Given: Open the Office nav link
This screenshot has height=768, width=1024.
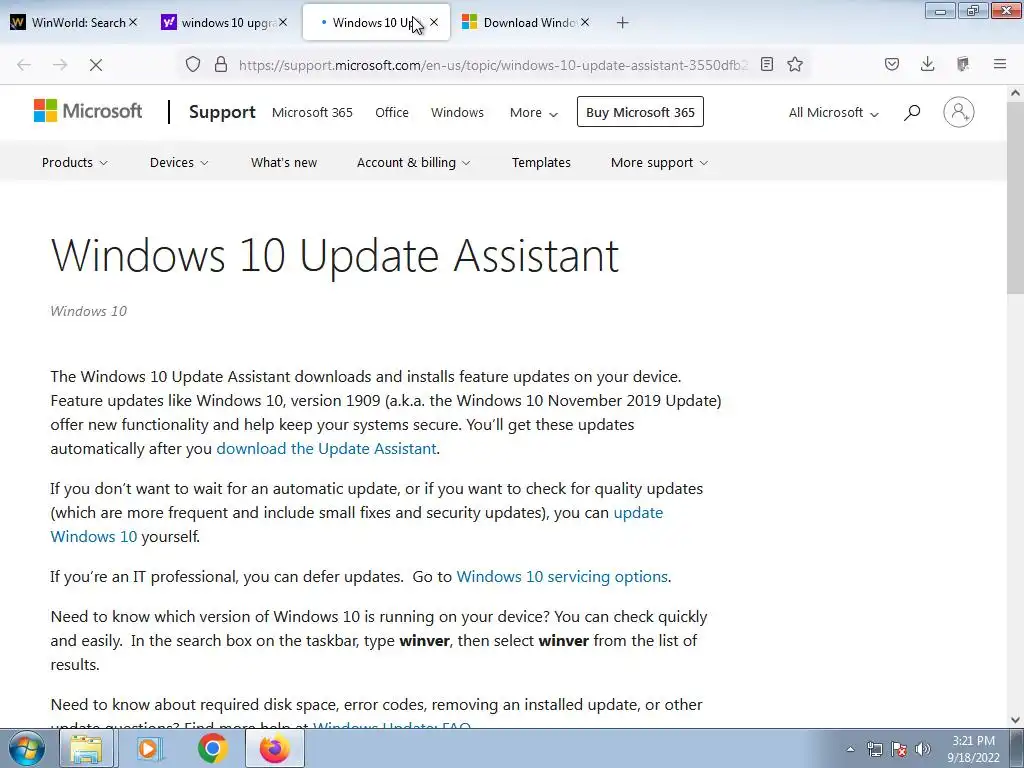Looking at the screenshot, I should click(392, 112).
